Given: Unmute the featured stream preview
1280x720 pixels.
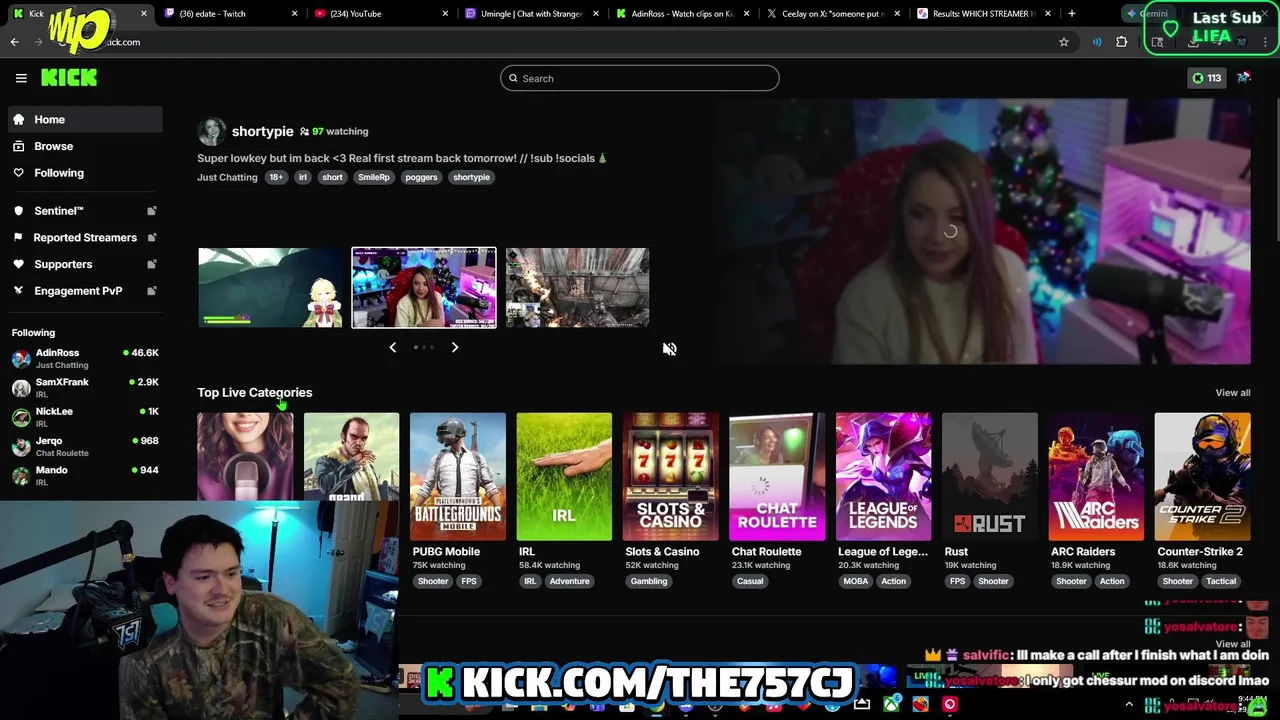Looking at the screenshot, I should click(x=670, y=349).
